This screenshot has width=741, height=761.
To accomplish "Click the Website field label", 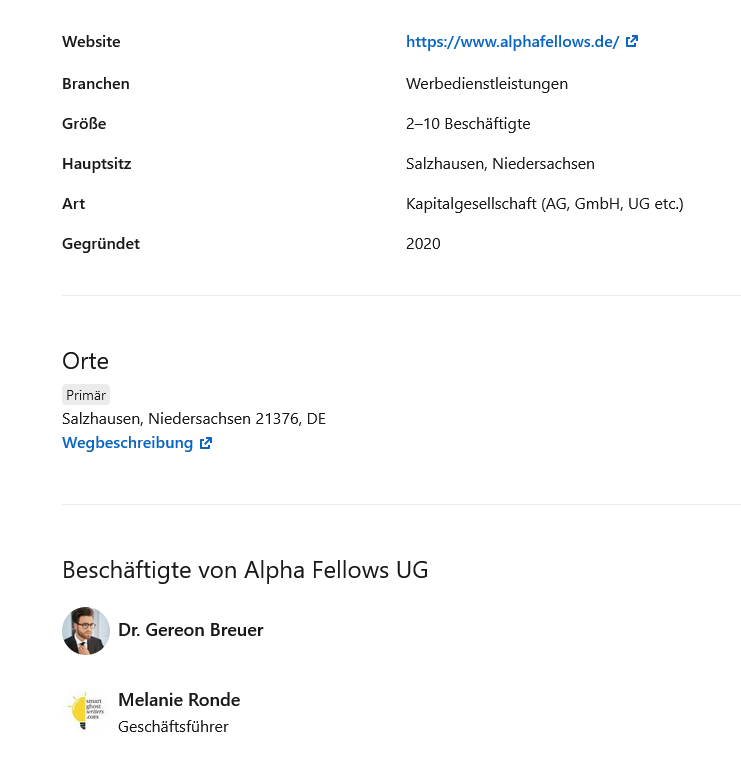I will (x=91, y=42).
